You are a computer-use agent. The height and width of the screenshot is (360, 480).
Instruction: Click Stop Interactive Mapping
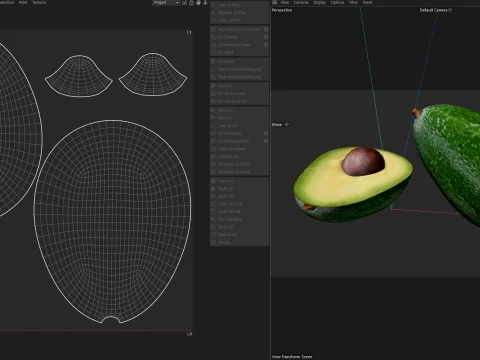[239, 77]
